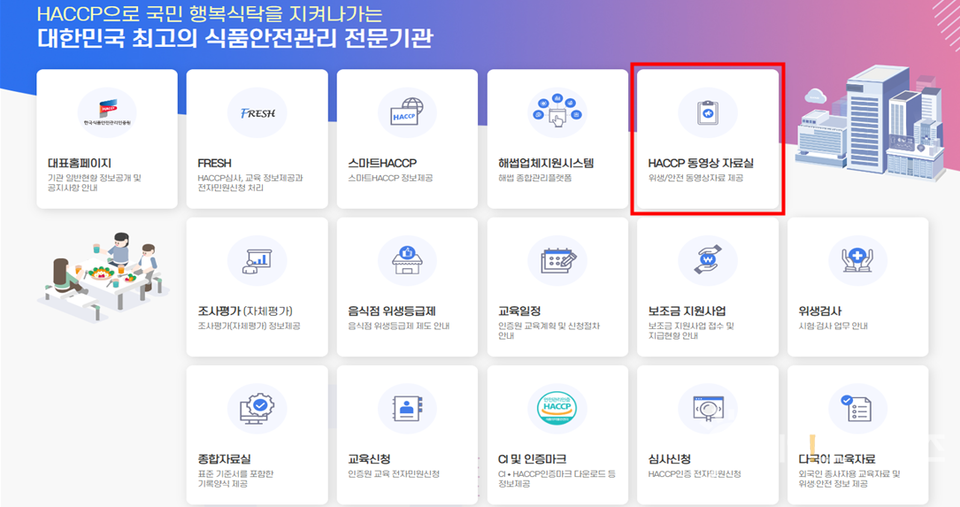Screen dimensions: 960x507
Task: Click description '기관 일반현황 정보공개 및 공지사항 안내'
Action: [94, 182]
